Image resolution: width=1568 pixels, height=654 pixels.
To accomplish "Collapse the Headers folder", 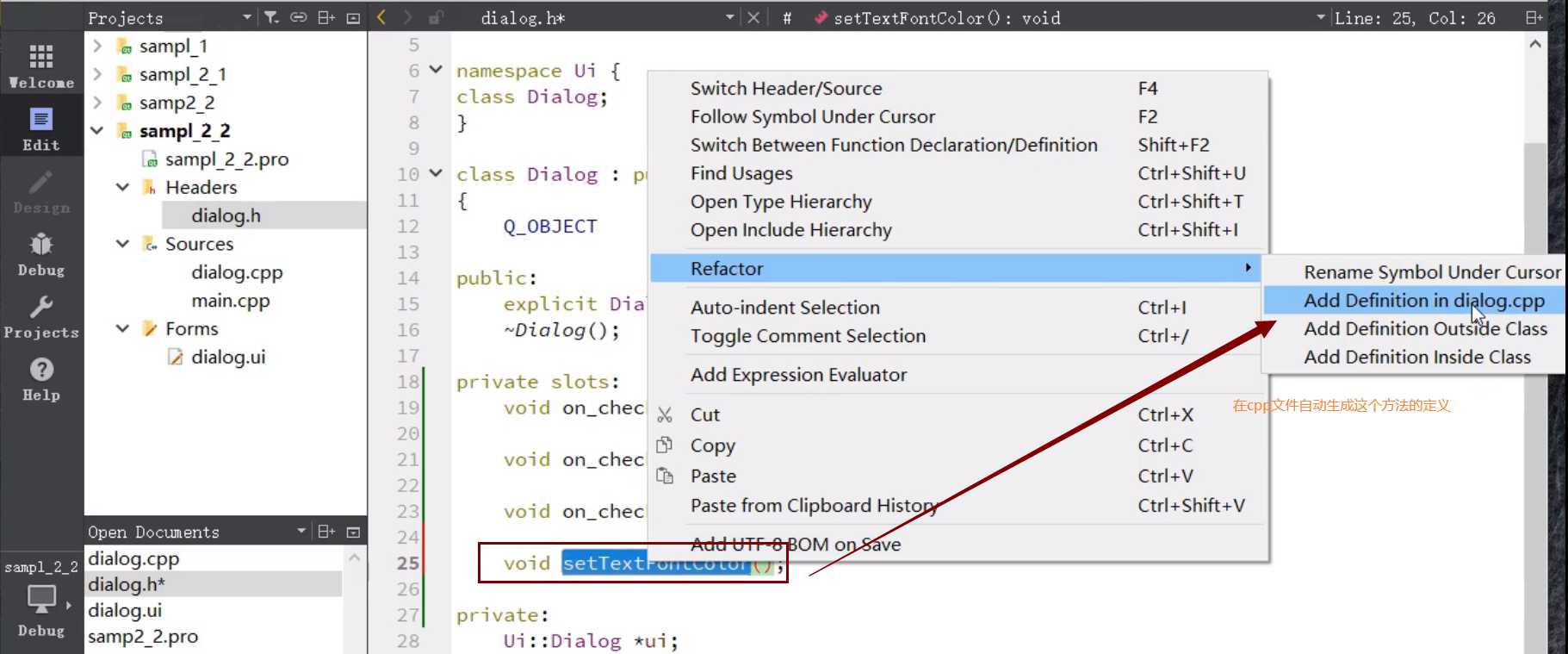I will point(122,187).
